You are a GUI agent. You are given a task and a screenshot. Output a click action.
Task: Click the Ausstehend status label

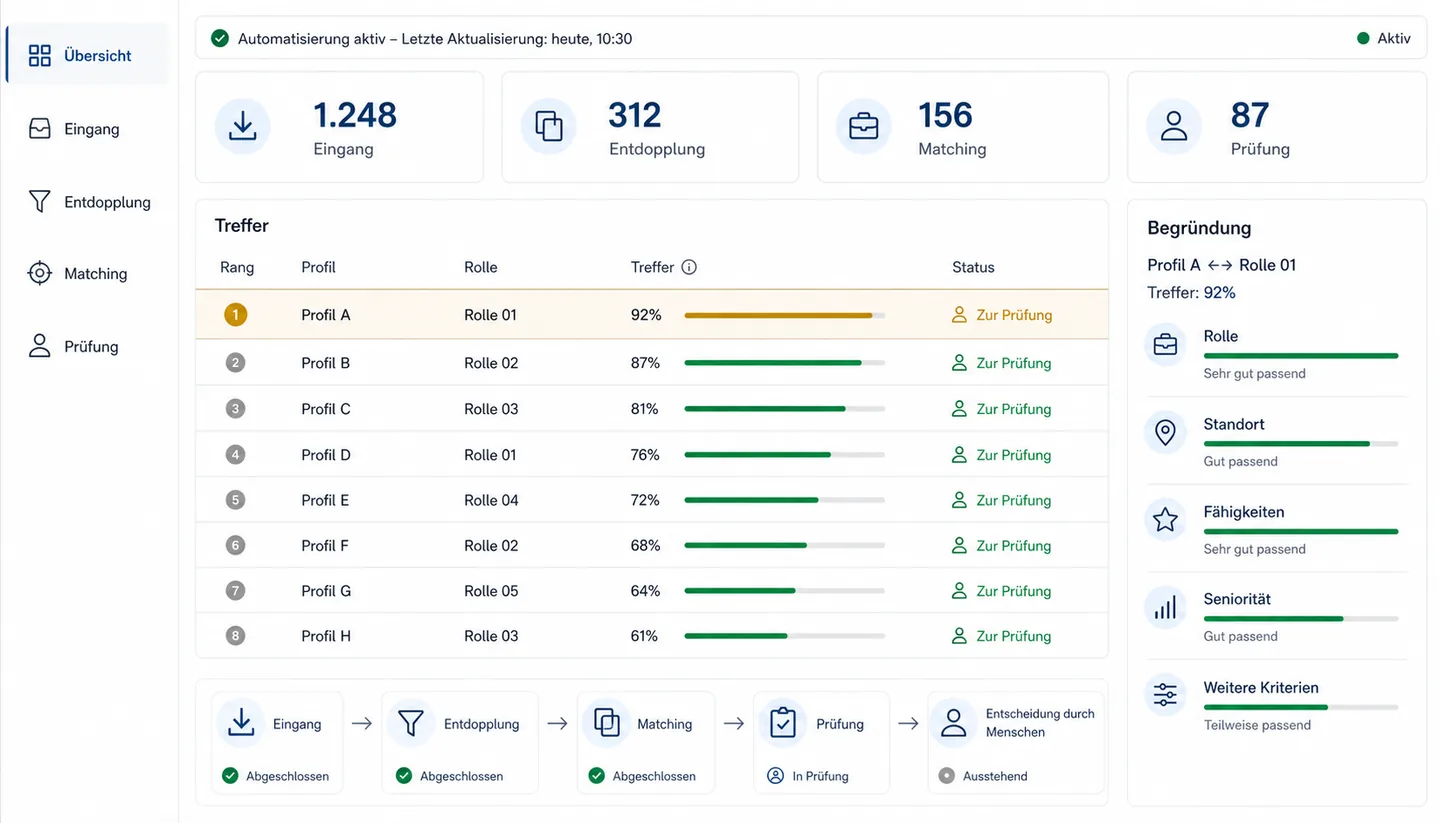pyautogui.click(x=995, y=776)
